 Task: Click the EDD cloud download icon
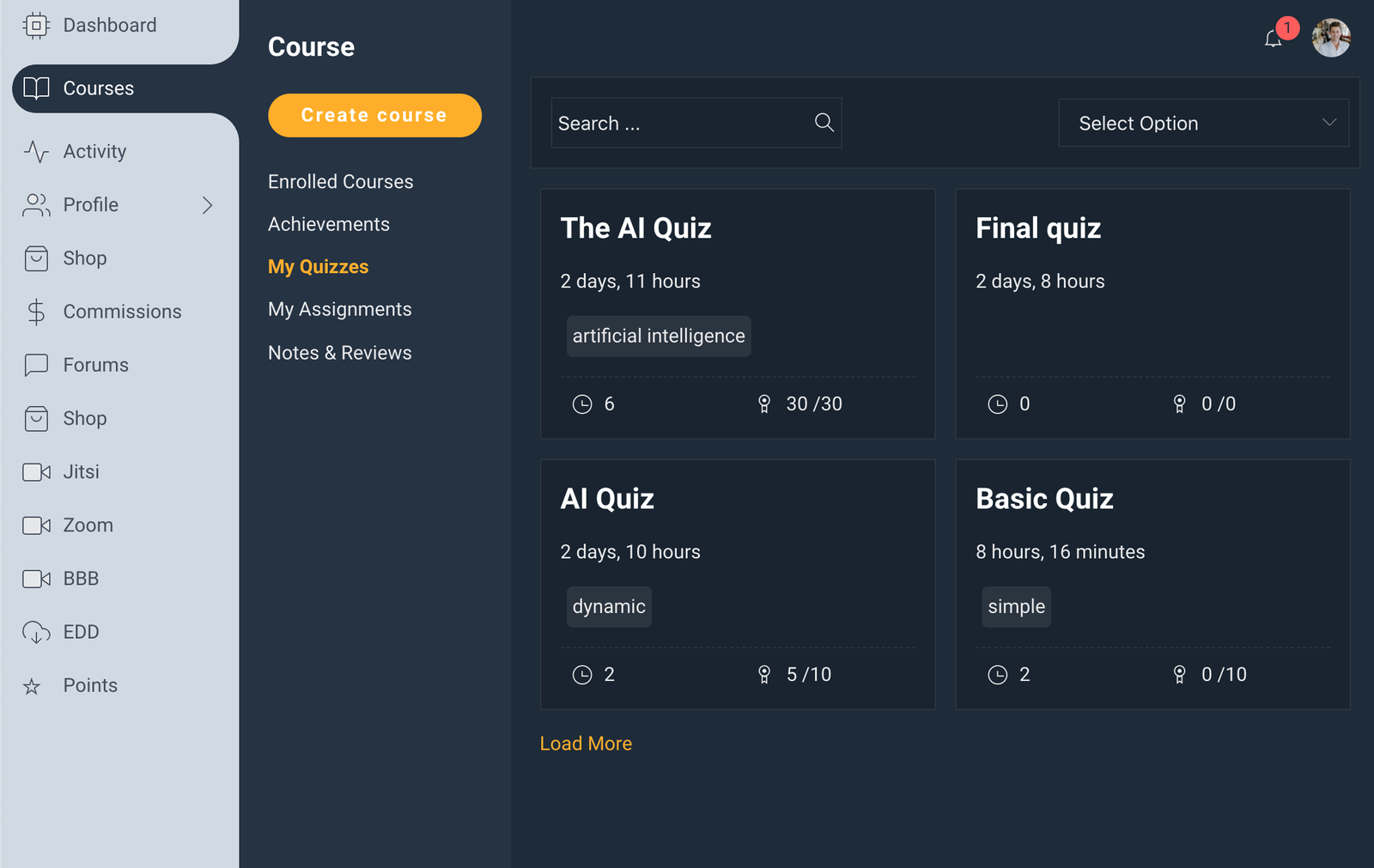click(x=36, y=633)
